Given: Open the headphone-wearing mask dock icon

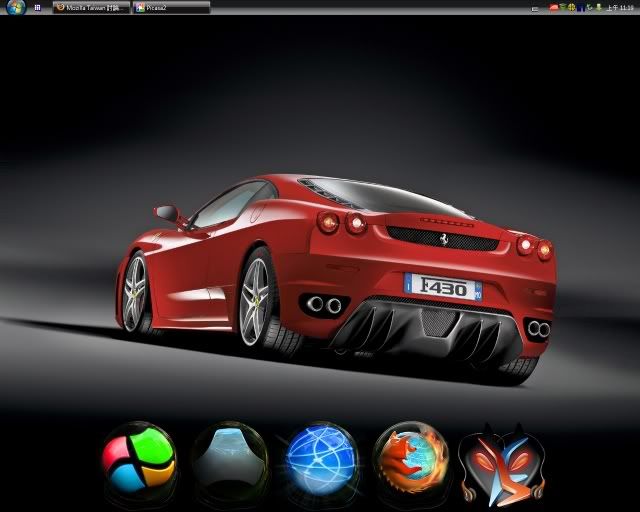Looking at the screenshot, I should pos(502,463).
